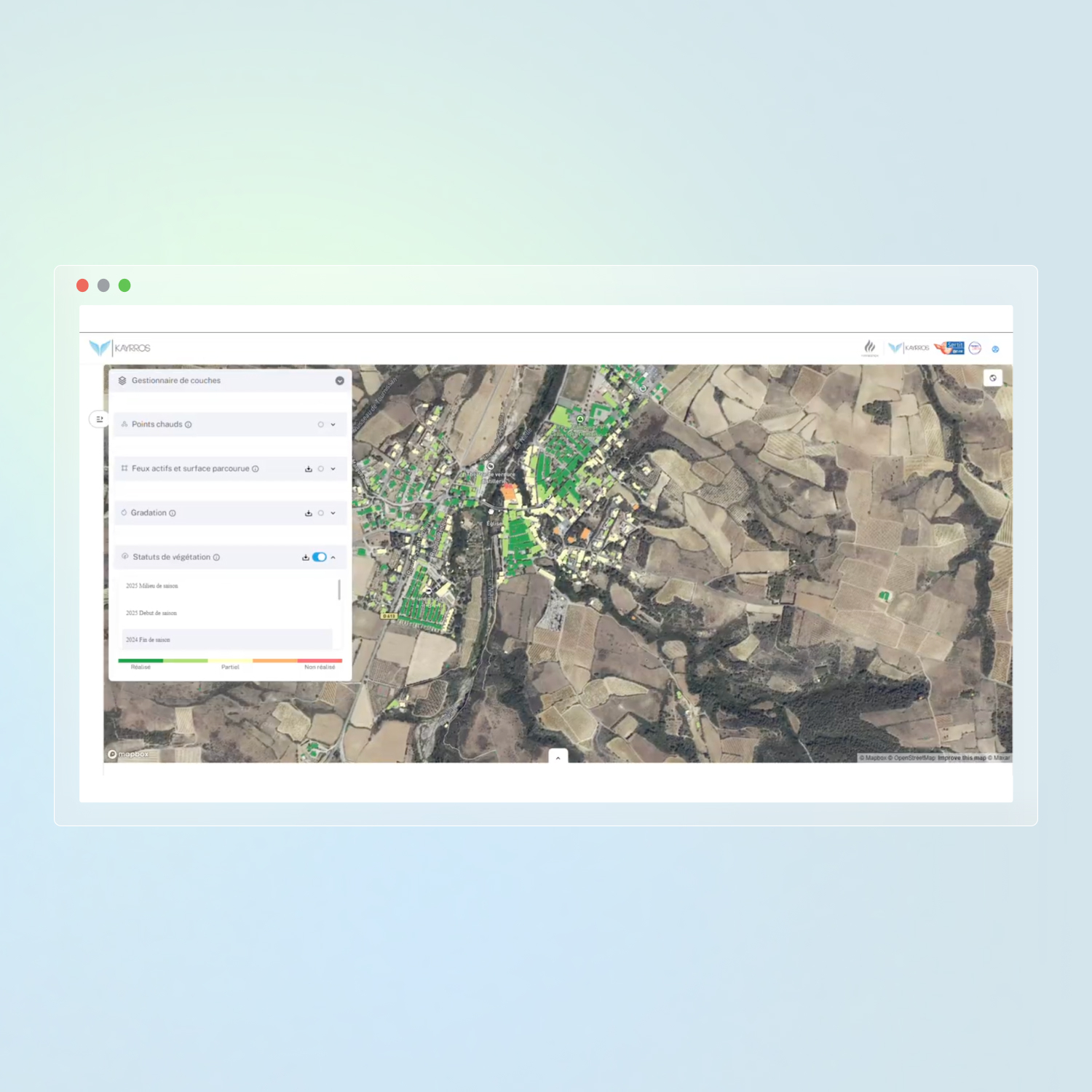Show info for Points chauds layer
The width and height of the screenshot is (1092, 1092).
(189, 425)
